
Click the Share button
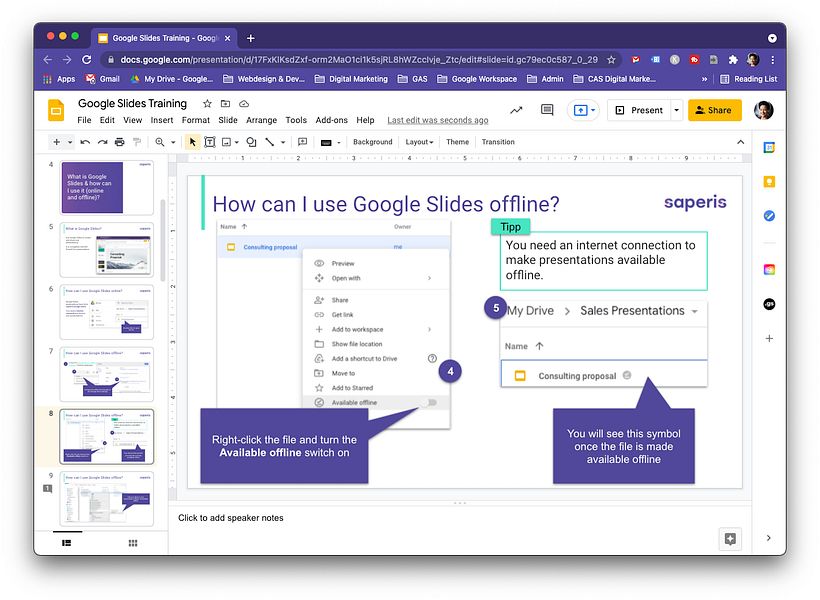(x=714, y=110)
